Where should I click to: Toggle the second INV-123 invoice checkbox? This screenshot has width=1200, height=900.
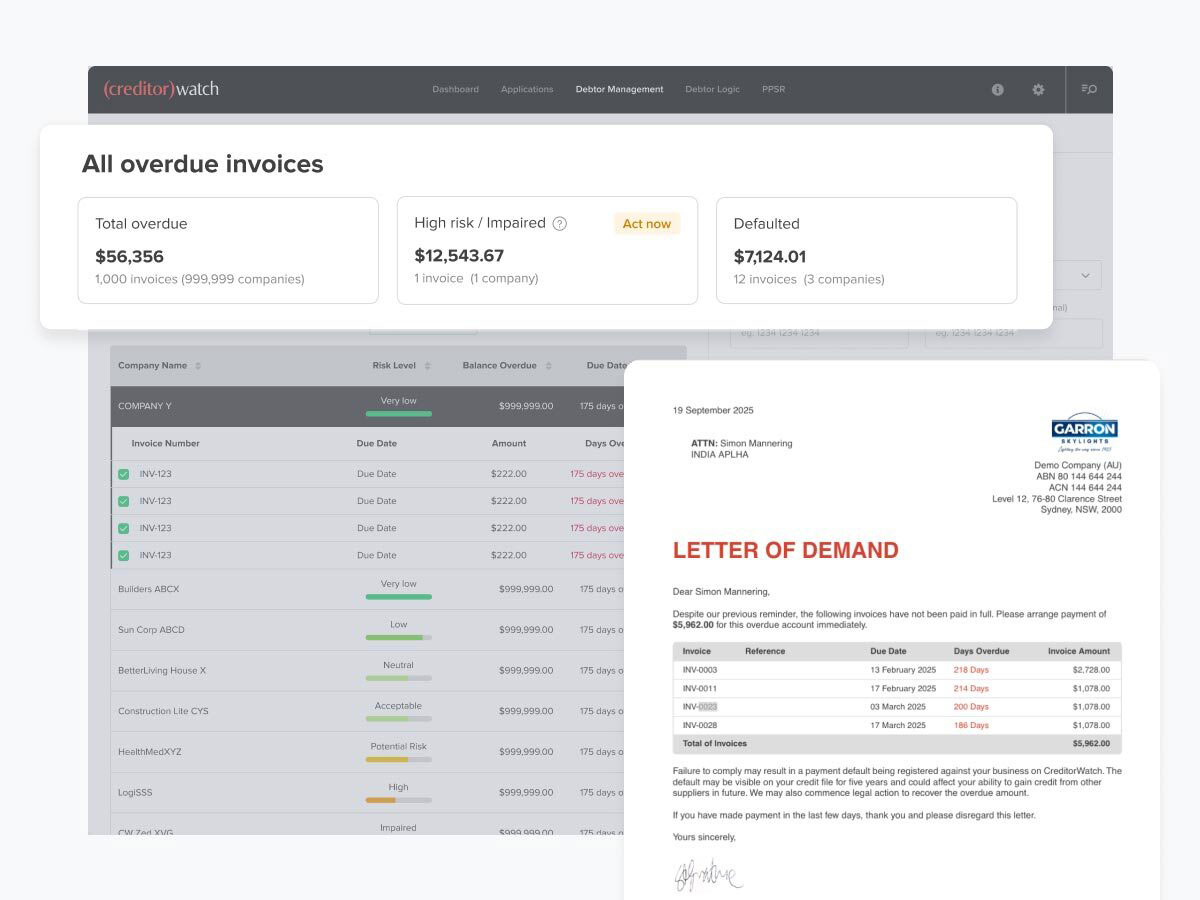click(x=124, y=501)
